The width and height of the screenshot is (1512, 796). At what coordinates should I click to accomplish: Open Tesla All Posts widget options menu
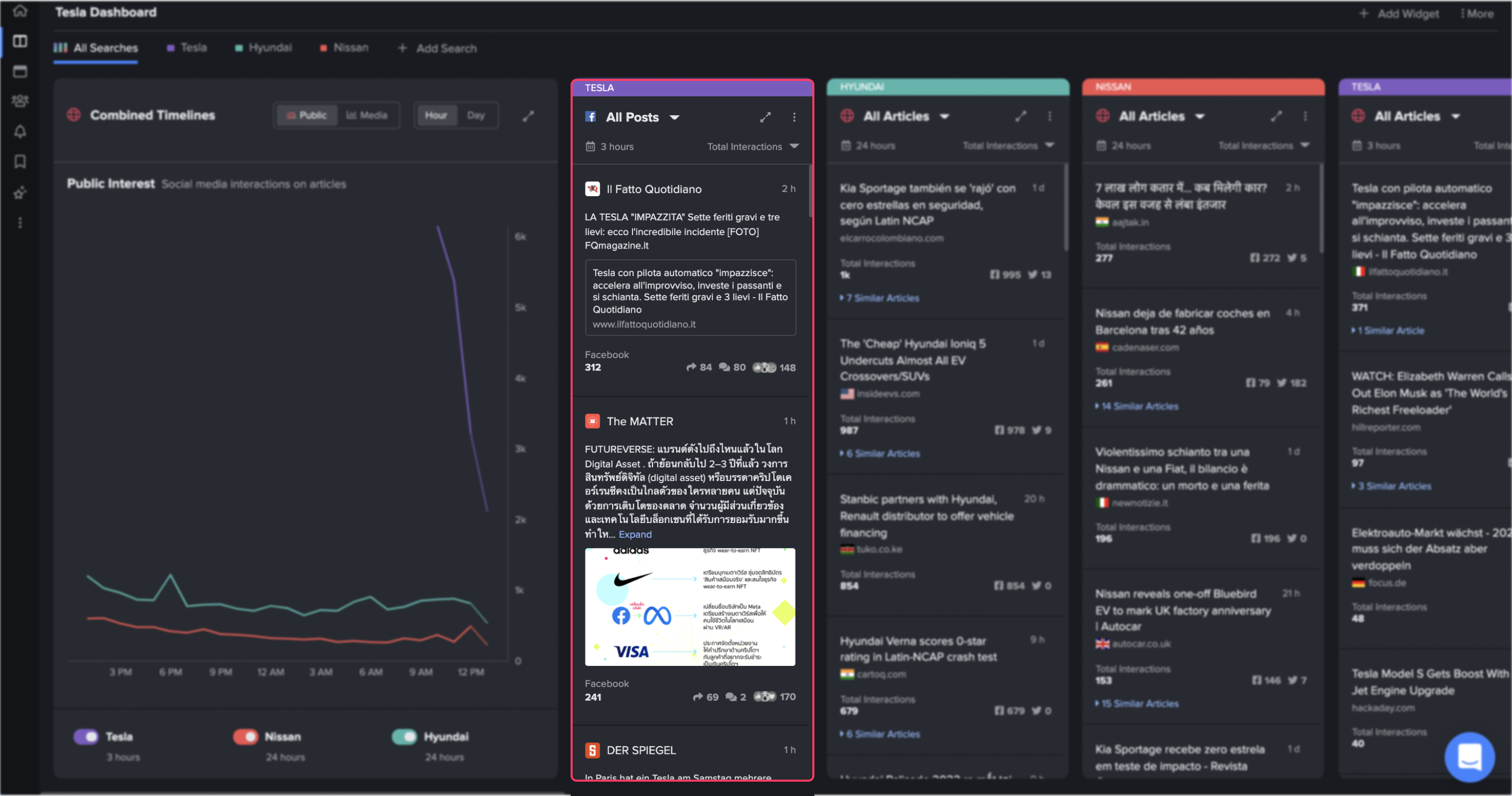[x=794, y=117]
